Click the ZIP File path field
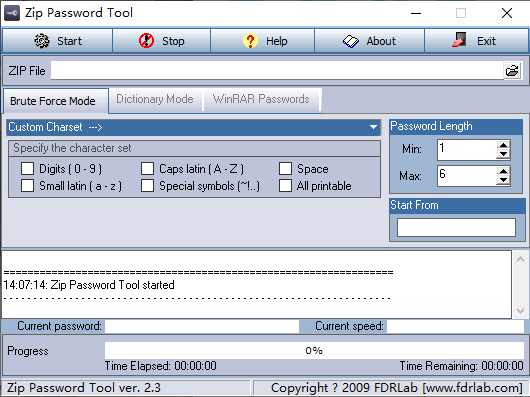 coord(277,71)
